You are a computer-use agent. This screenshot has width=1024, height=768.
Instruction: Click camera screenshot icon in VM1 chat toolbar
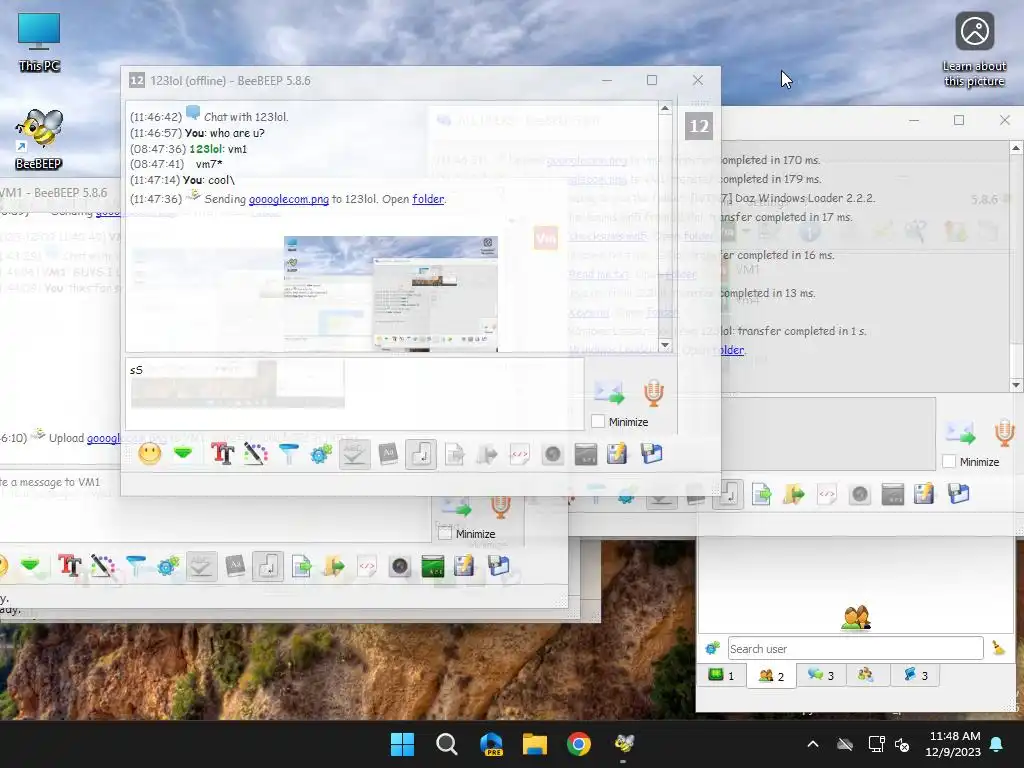tap(400, 566)
